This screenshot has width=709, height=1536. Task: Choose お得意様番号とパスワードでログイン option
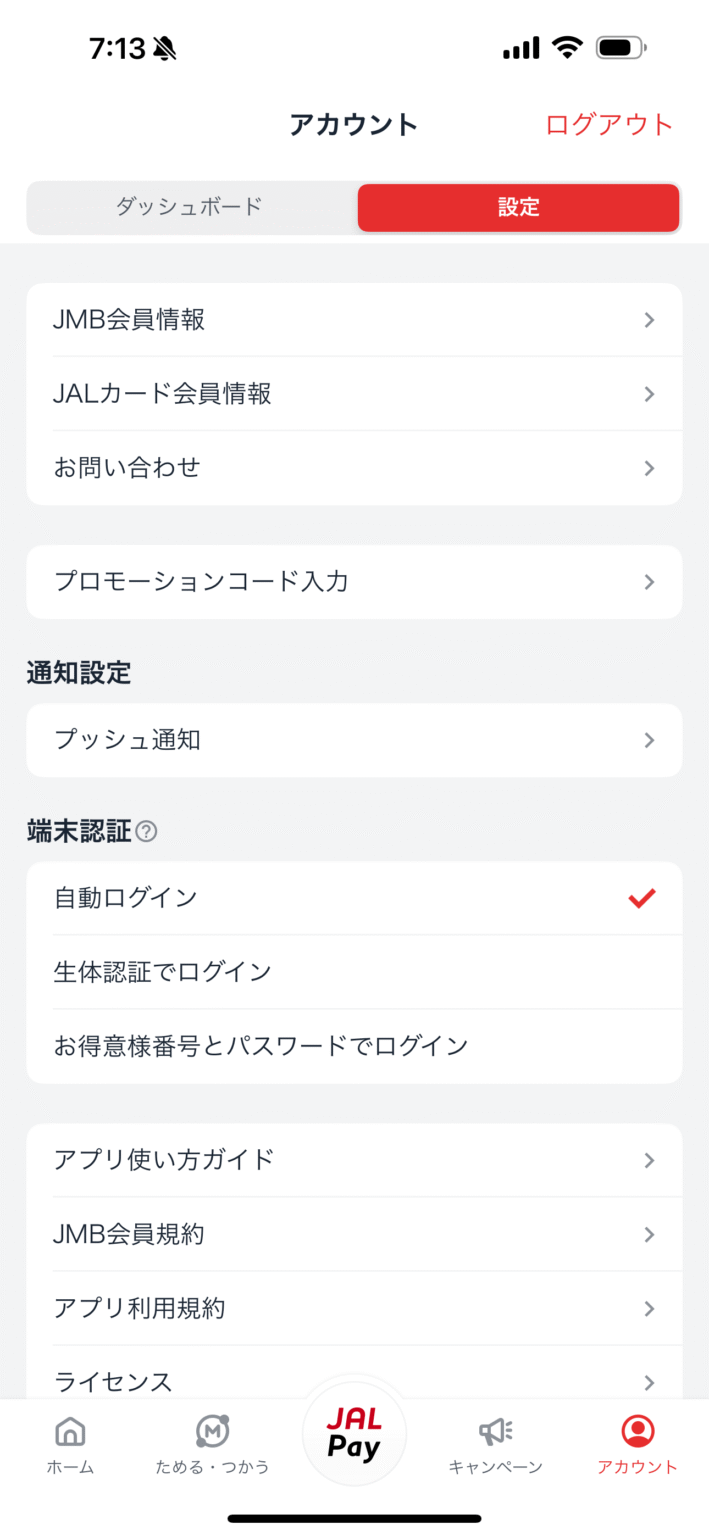[354, 1045]
